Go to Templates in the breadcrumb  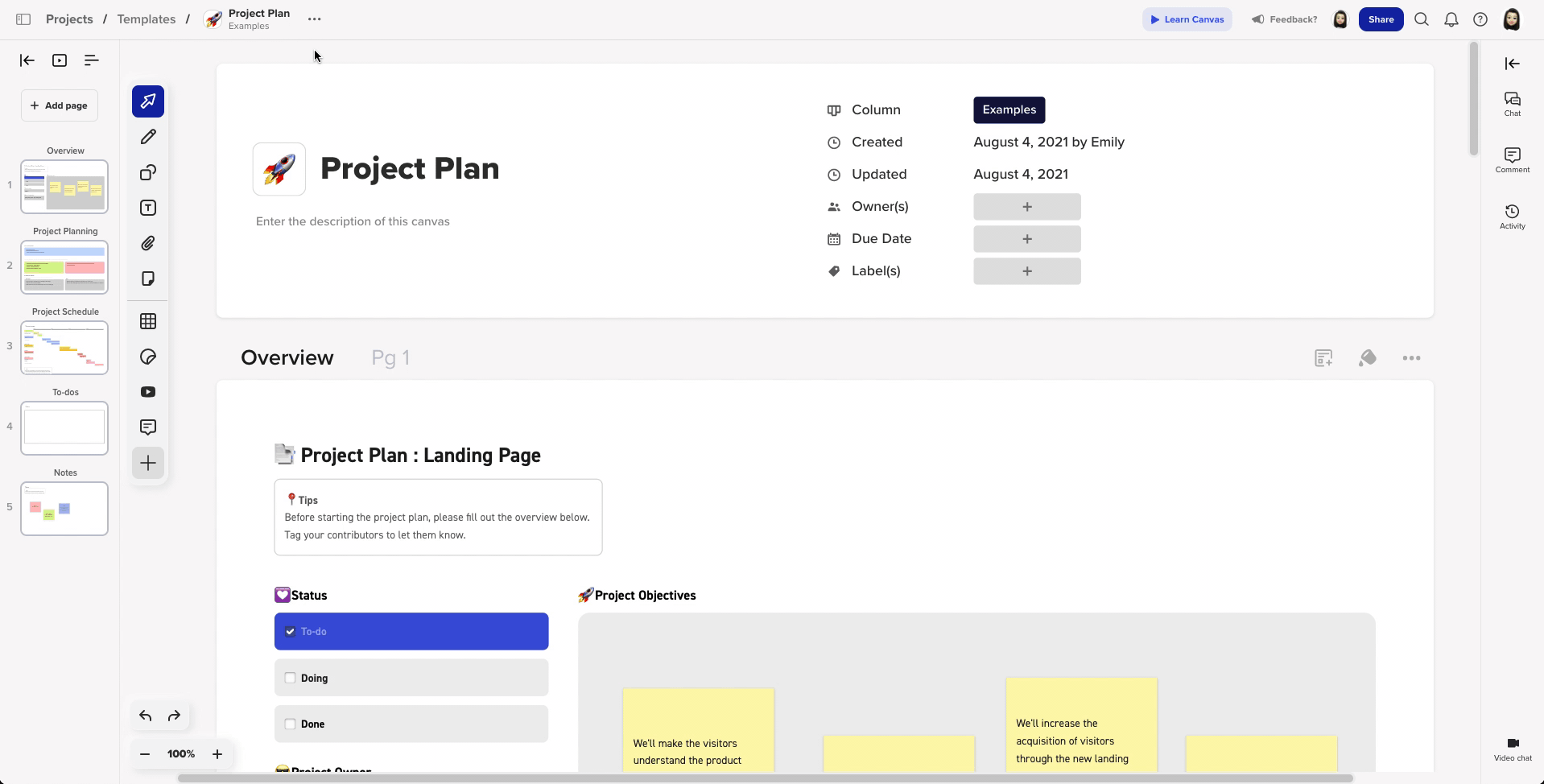point(146,19)
